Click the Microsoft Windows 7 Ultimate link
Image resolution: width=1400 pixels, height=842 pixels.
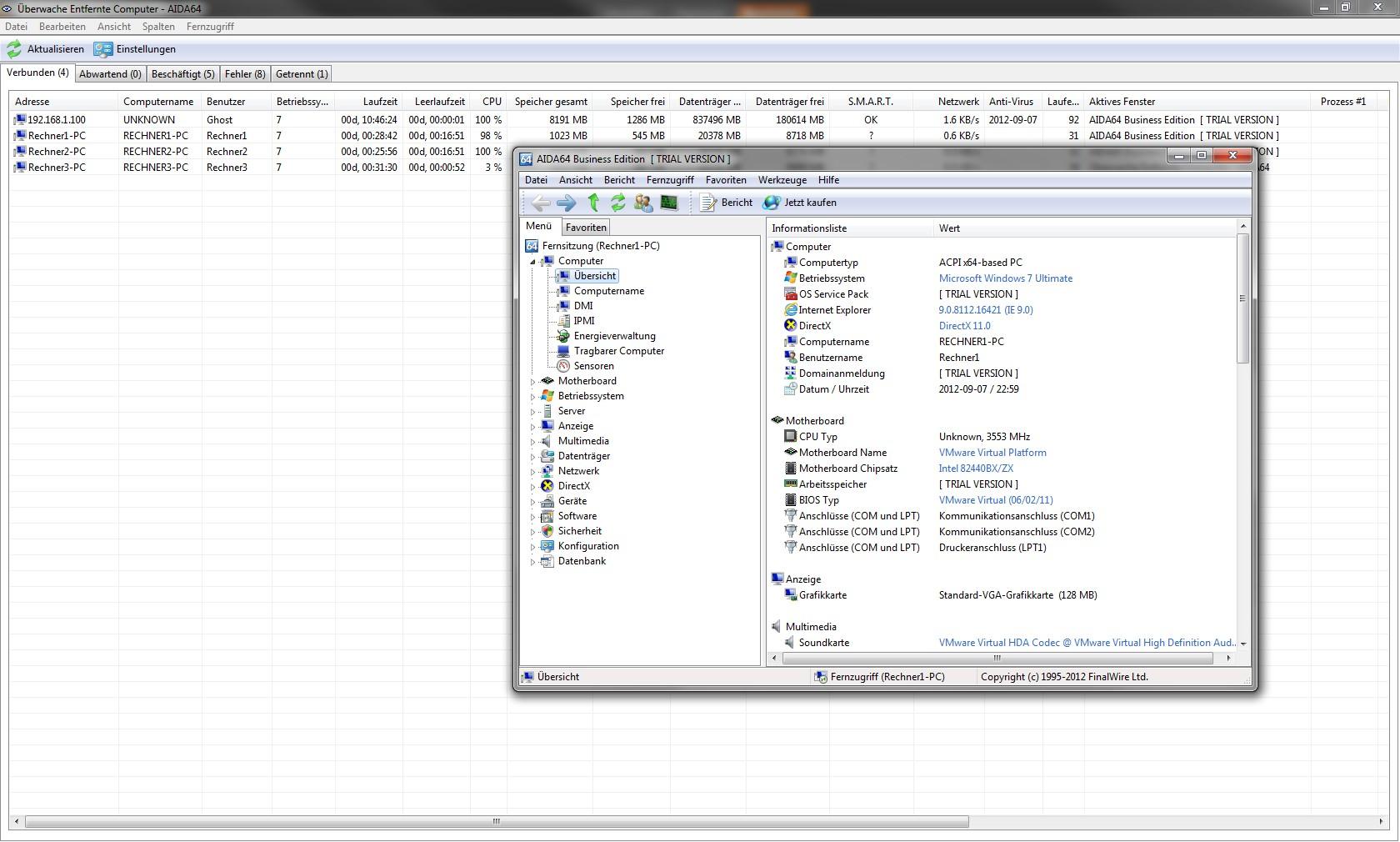[1005, 278]
